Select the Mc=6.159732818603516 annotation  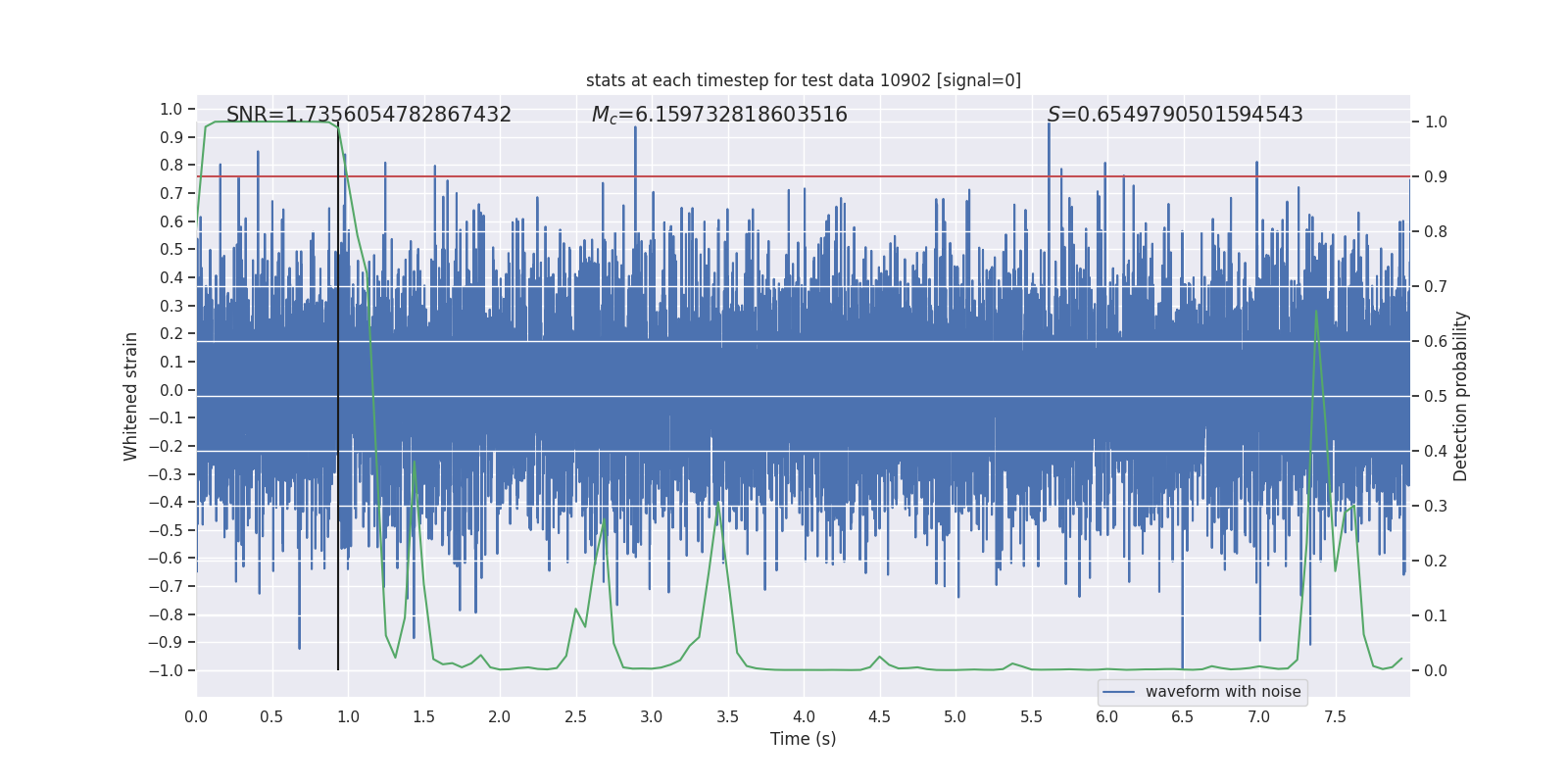tap(719, 115)
